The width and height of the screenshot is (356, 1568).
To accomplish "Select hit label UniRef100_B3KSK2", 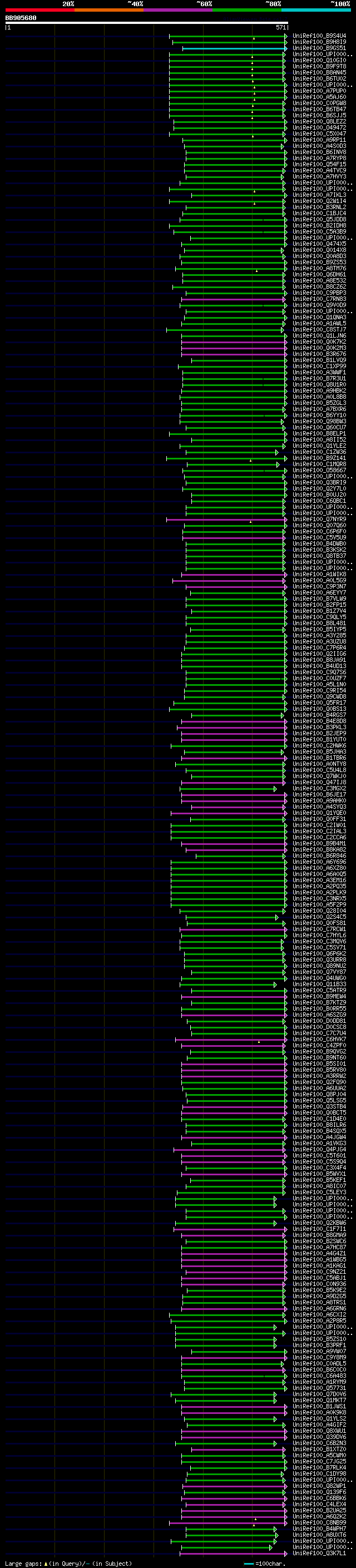I will click(319, 550).
